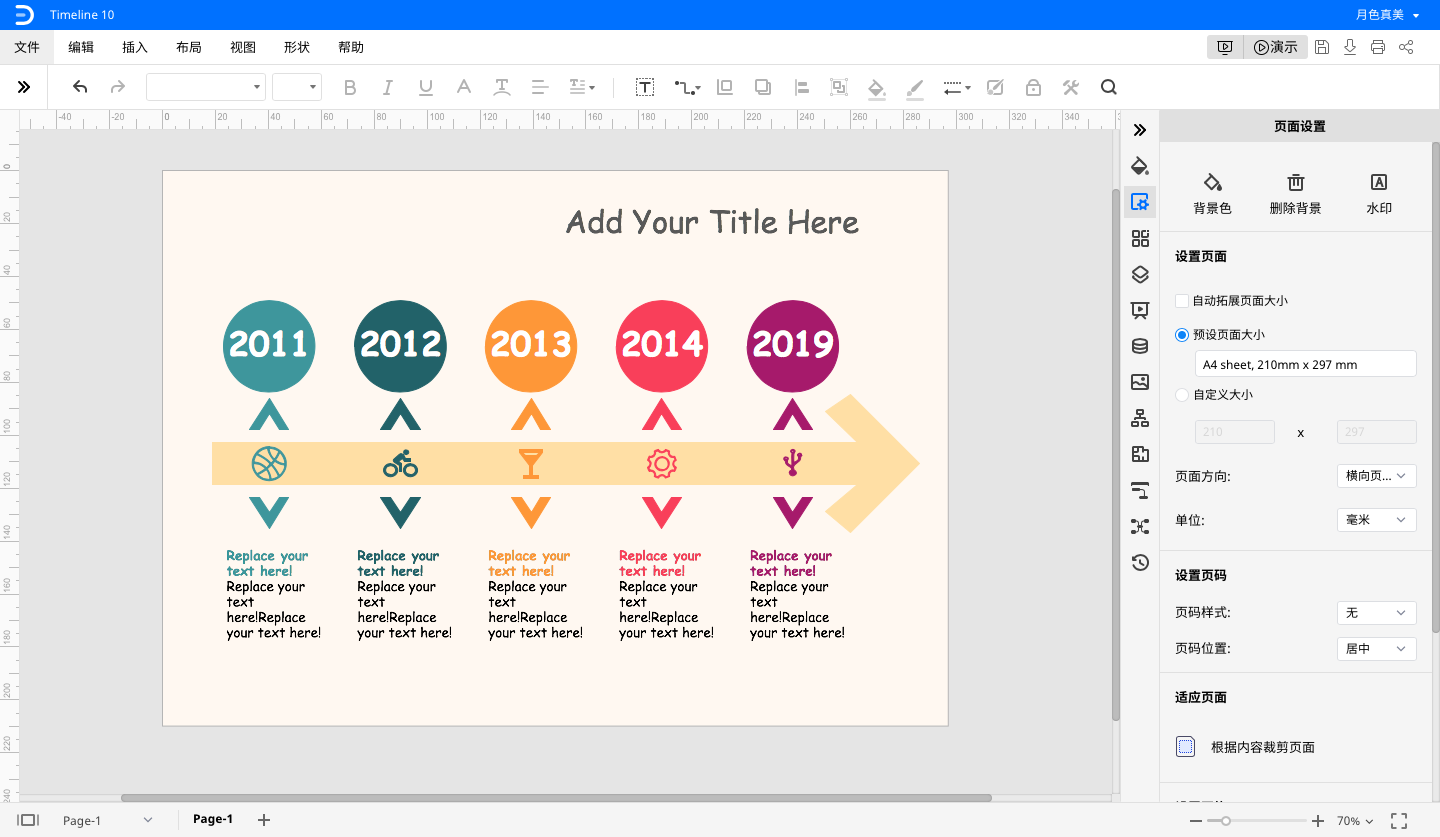Click the print icon
This screenshot has height=837, width=1440.
(1378, 47)
